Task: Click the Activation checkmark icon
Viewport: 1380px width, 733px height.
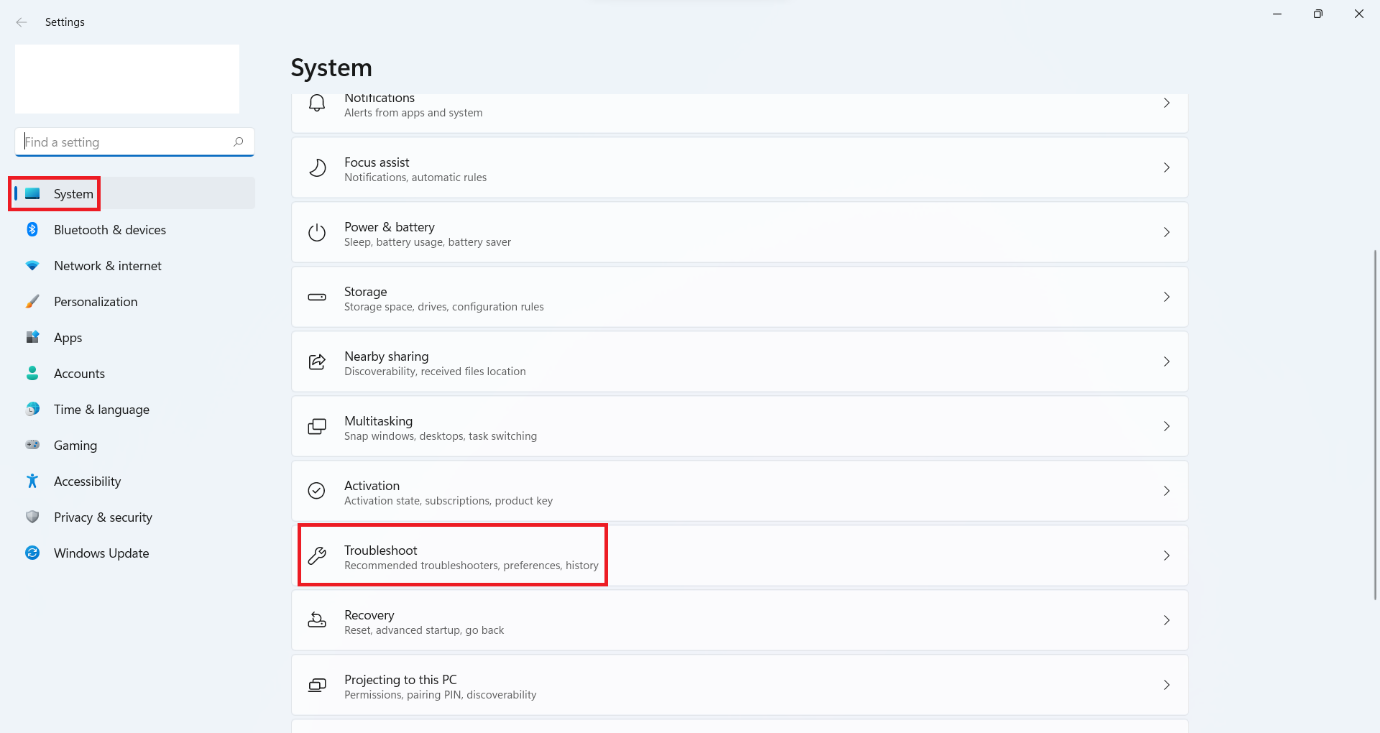Action: tap(317, 491)
